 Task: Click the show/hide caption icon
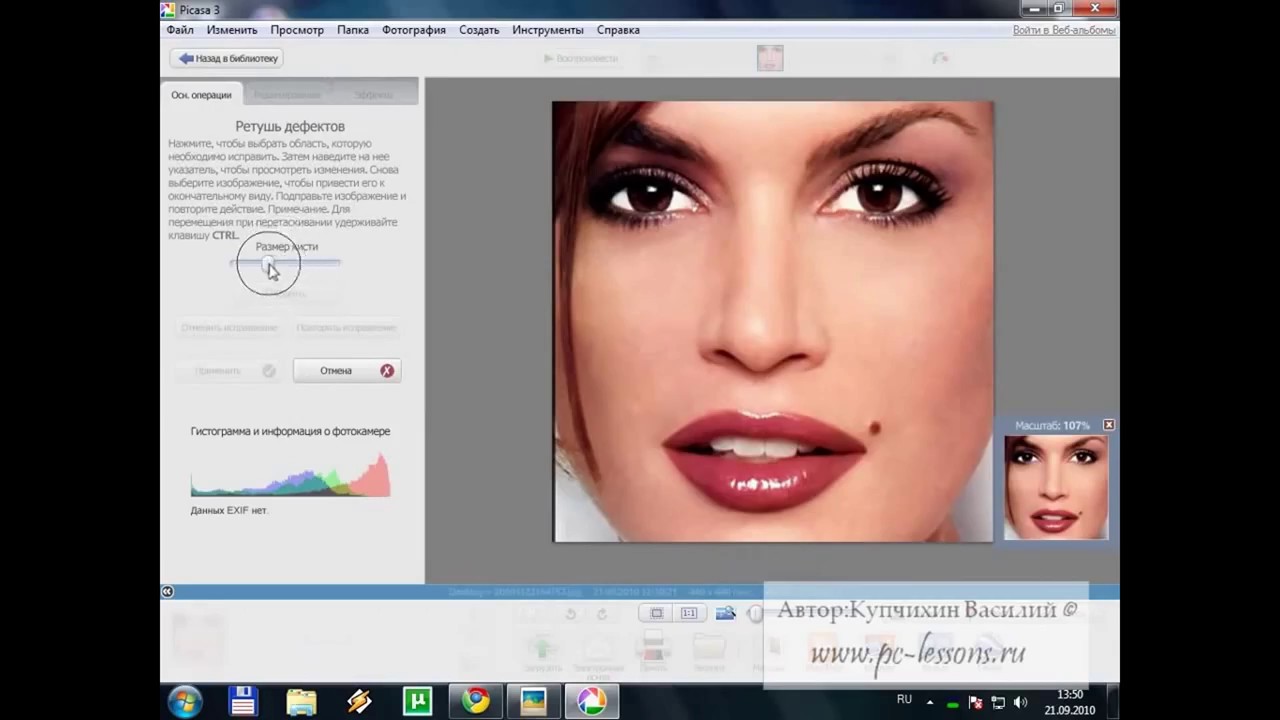(725, 613)
